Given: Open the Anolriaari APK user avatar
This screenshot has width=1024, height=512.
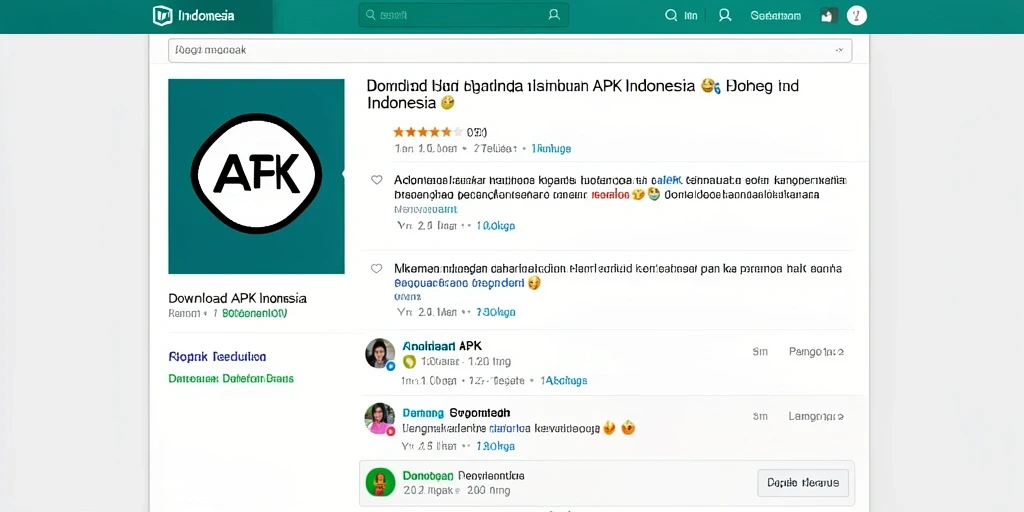Looking at the screenshot, I should pos(380,353).
